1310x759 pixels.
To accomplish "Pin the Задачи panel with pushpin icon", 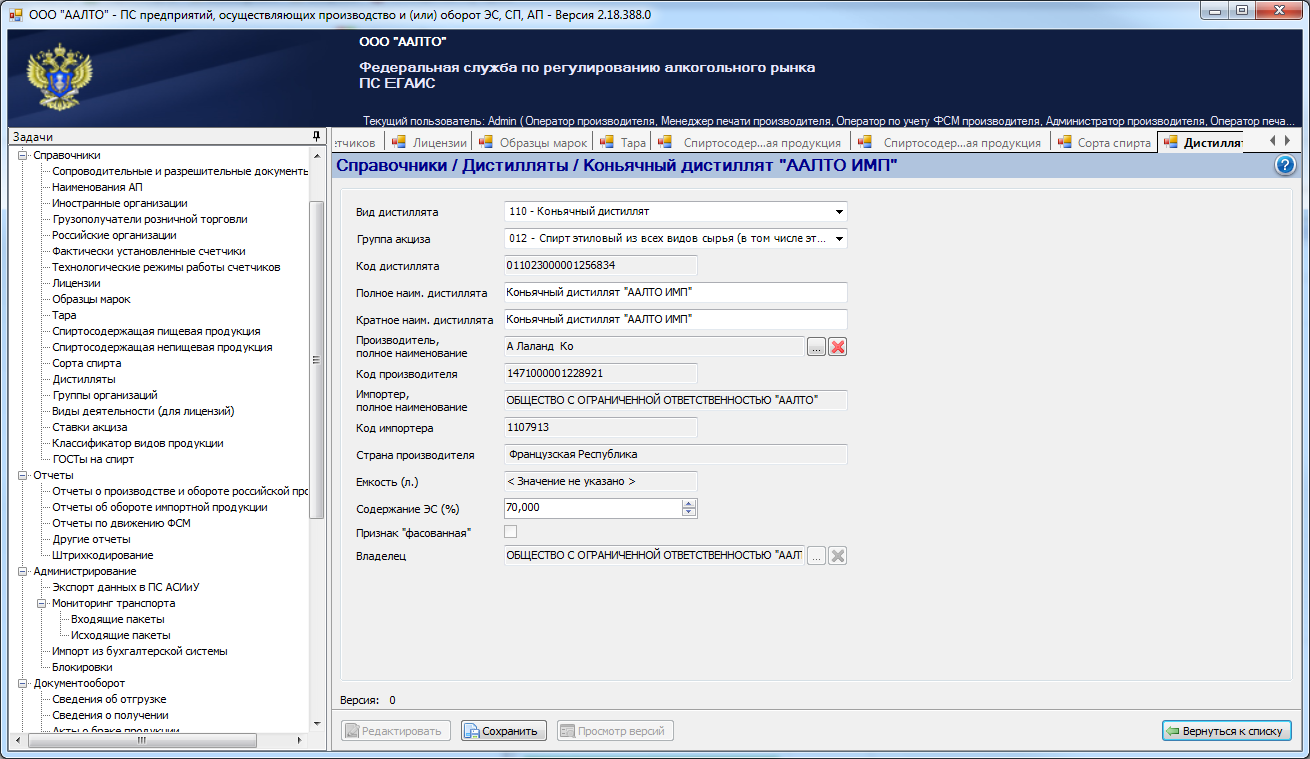I will coord(316,136).
